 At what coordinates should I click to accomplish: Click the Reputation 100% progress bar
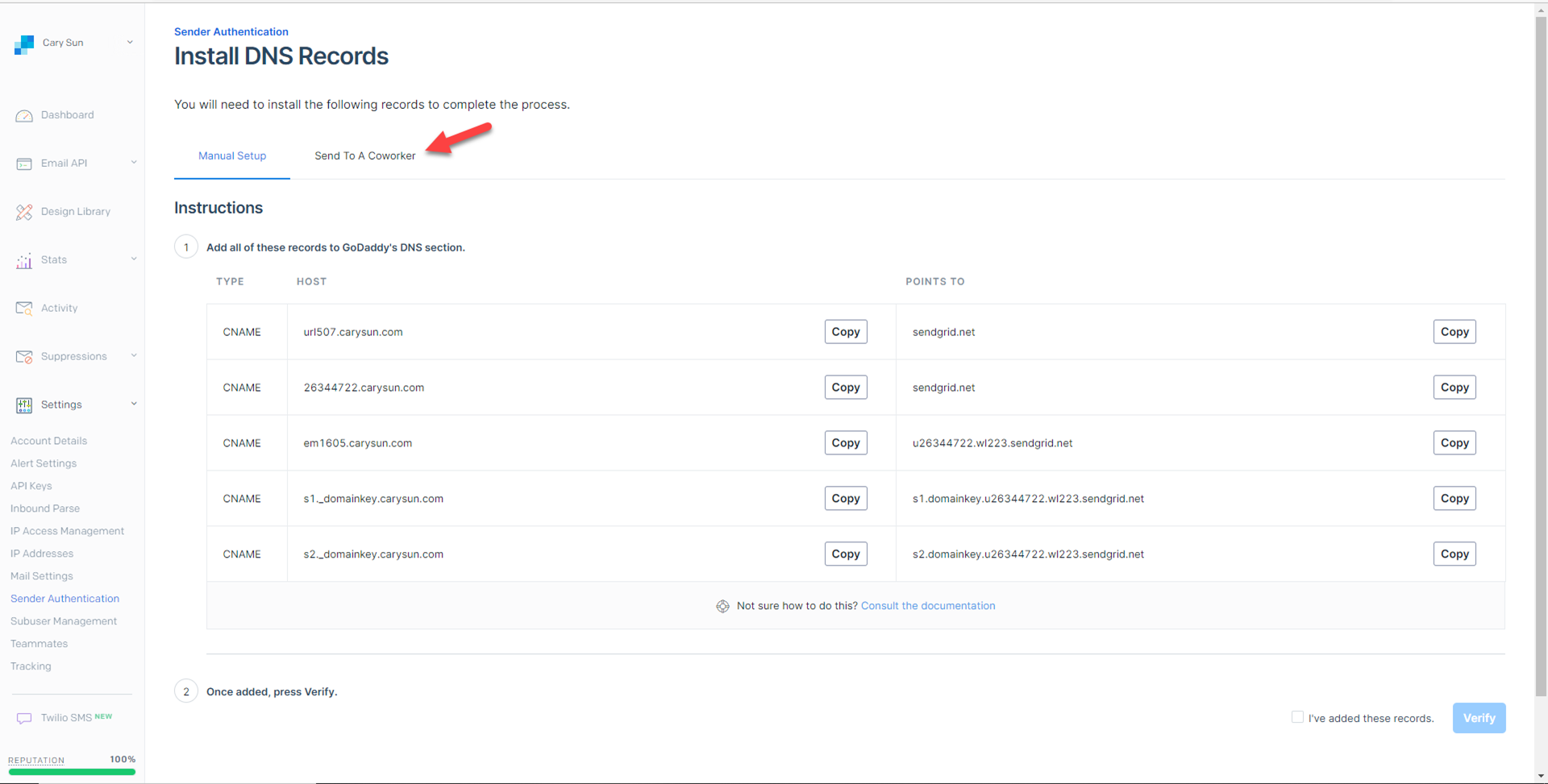tap(72, 772)
